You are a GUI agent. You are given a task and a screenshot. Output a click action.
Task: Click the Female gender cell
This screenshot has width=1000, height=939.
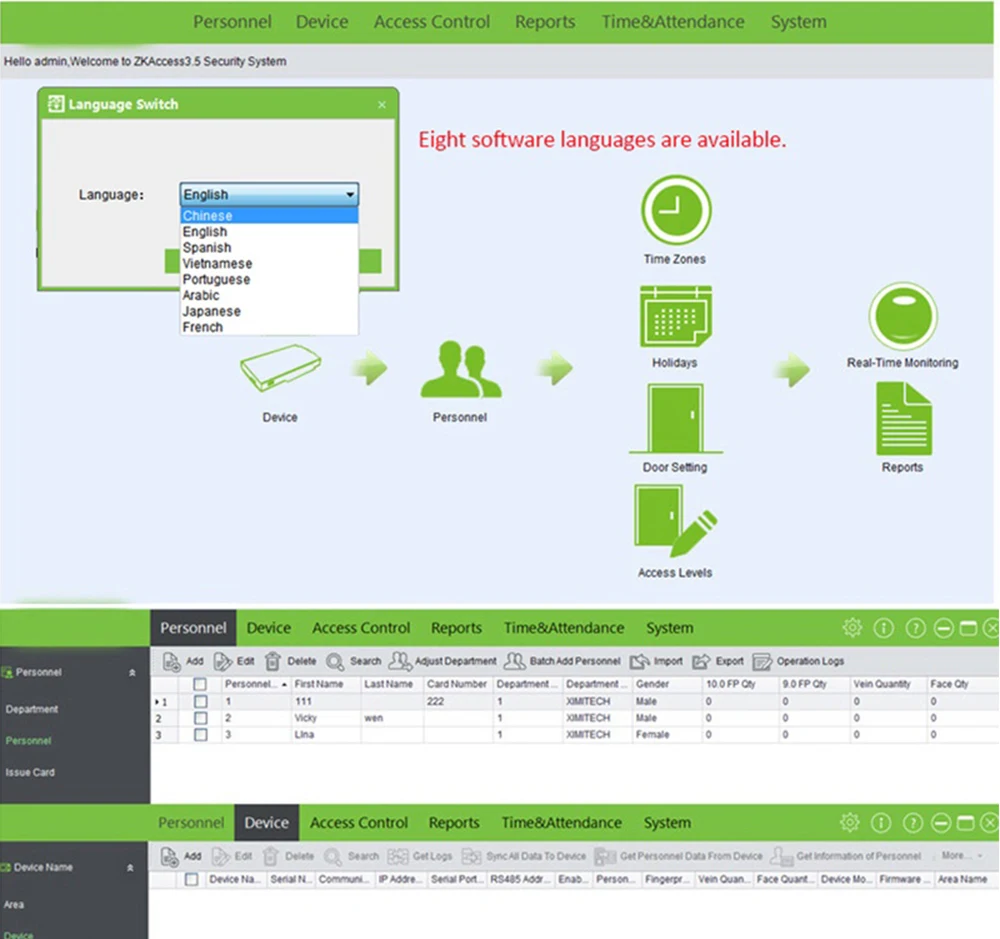tap(668, 735)
